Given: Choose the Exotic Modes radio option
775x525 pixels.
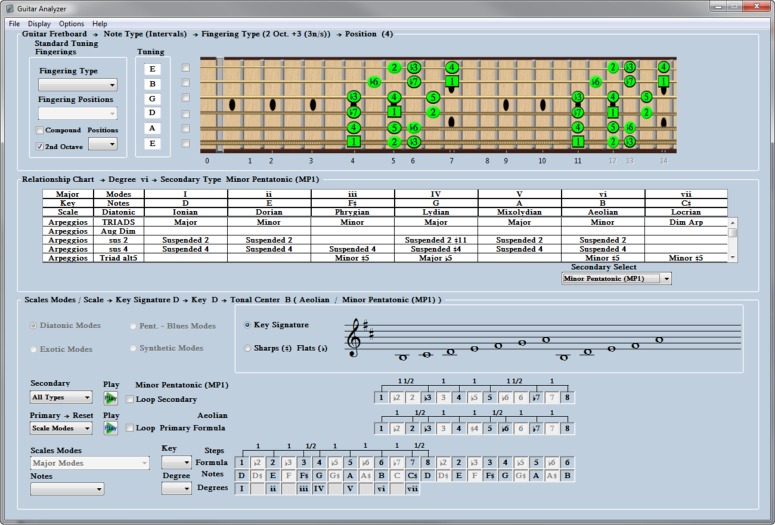Looking at the screenshot, I should pyautogui.click(x=33, y=349).
